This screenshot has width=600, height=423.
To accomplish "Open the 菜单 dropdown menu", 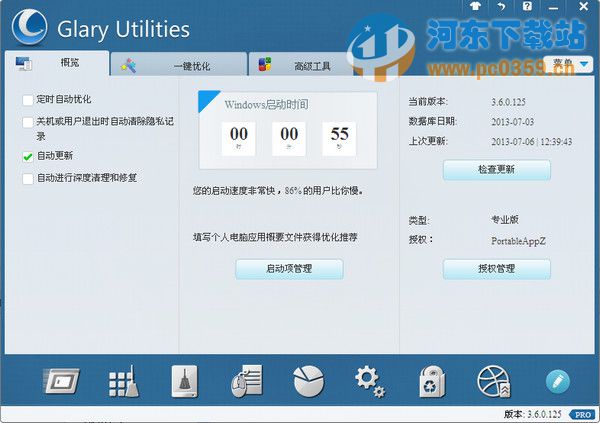I will point(568,64).
